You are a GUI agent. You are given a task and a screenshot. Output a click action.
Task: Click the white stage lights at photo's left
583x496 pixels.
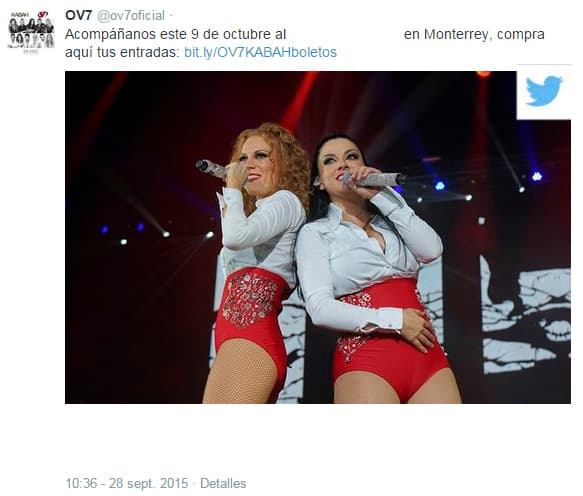click(x=166, y=236)
